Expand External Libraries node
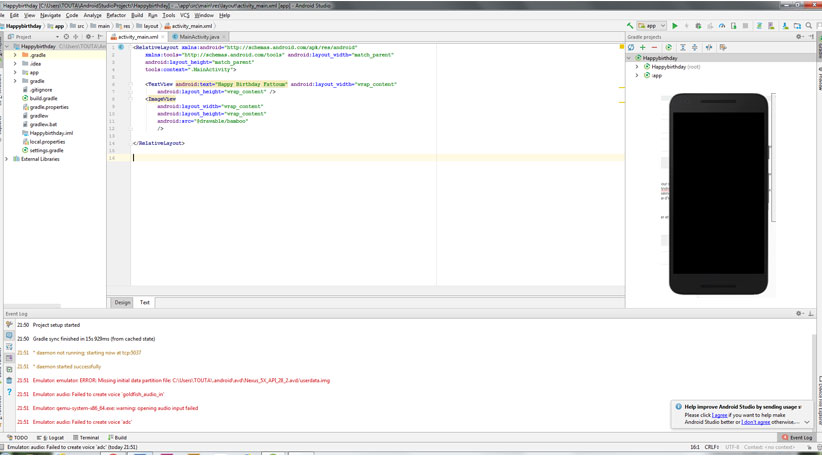This screenshot has width=822, height=469. point(7,159)
